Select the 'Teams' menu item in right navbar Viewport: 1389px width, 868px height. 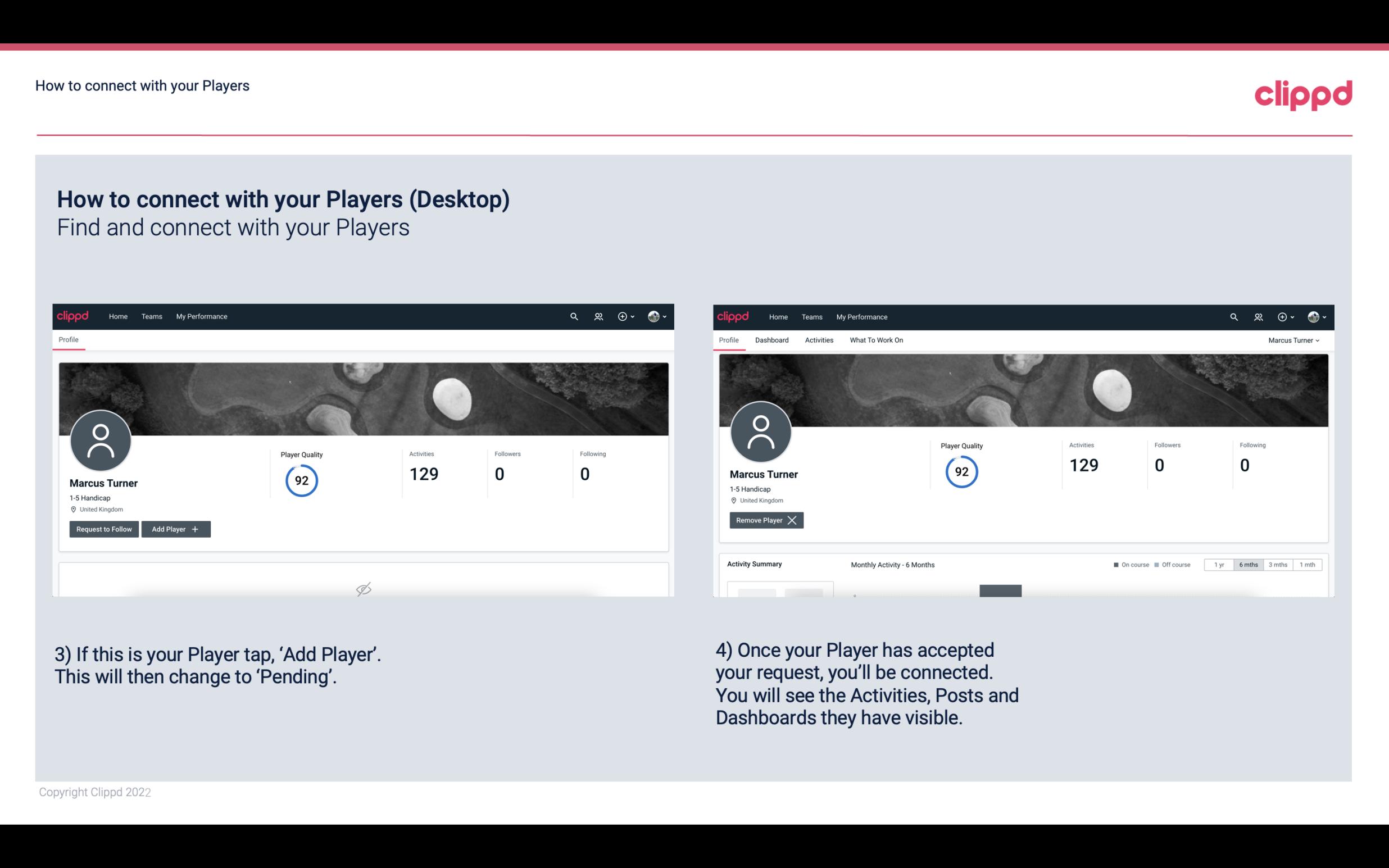point(811,316)
